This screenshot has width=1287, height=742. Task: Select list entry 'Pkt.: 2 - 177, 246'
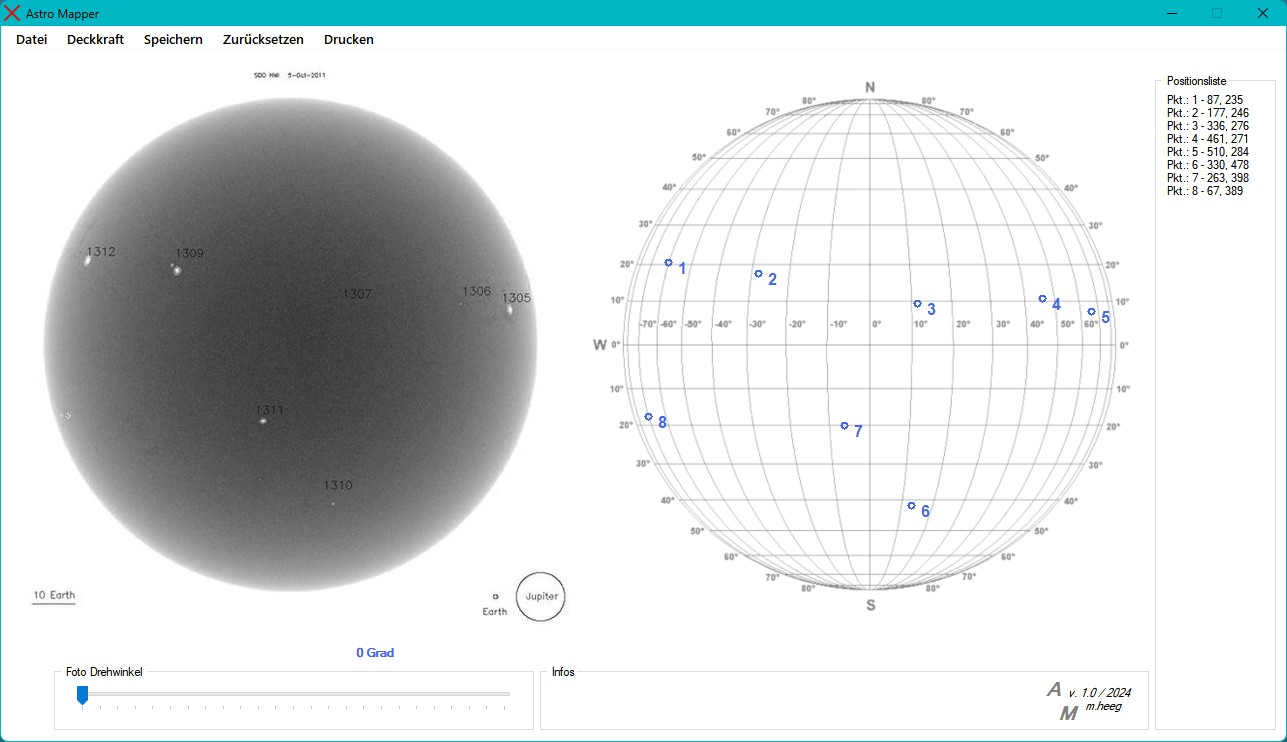1208,113
